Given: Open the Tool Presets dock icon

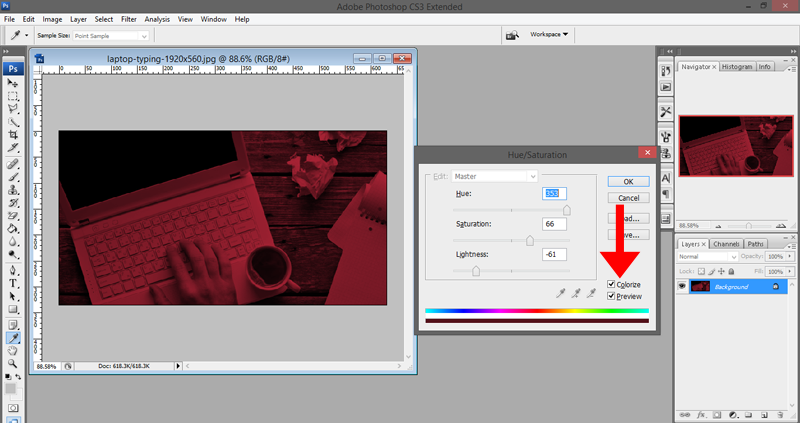Looking at the screenshot, I should [666, 112].
